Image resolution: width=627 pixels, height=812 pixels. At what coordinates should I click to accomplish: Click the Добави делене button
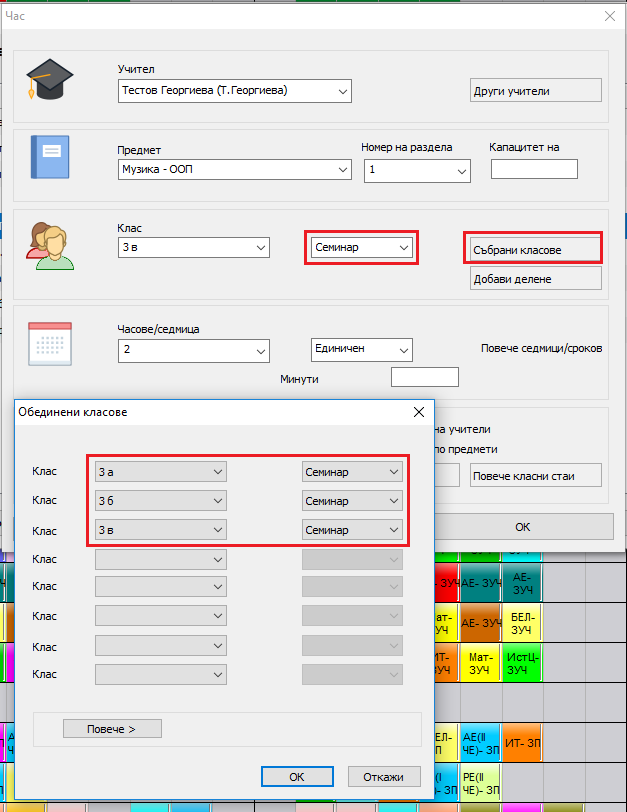(x=535, y=279)
